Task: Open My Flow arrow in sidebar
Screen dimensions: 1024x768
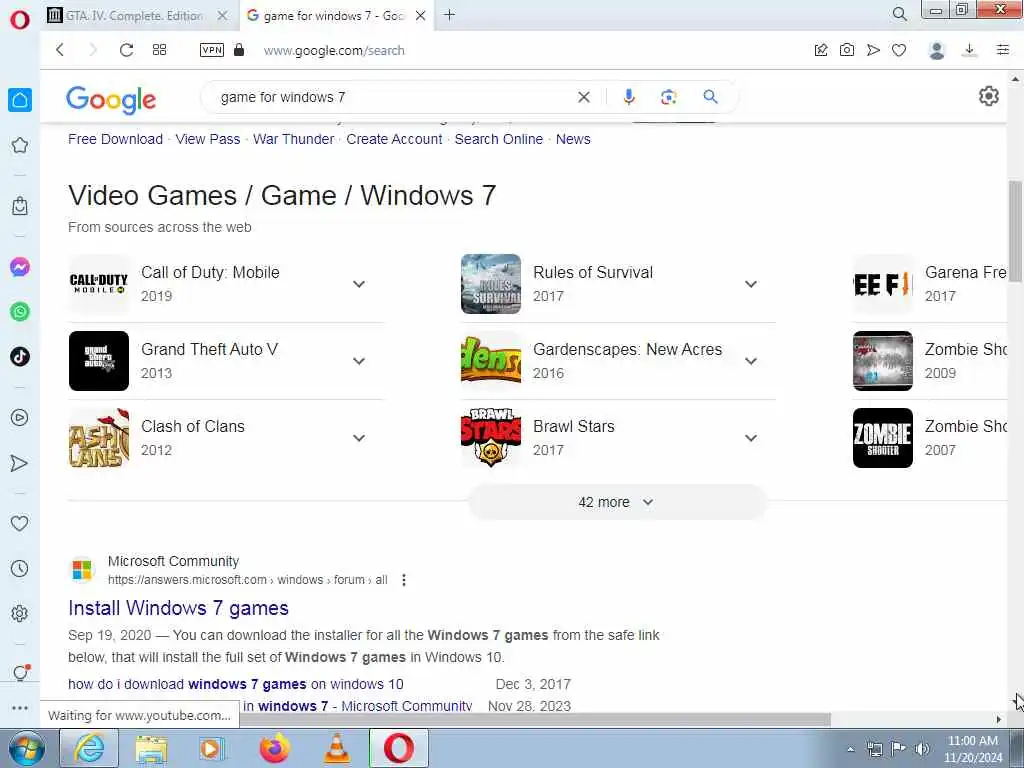Action: point(20,463)
